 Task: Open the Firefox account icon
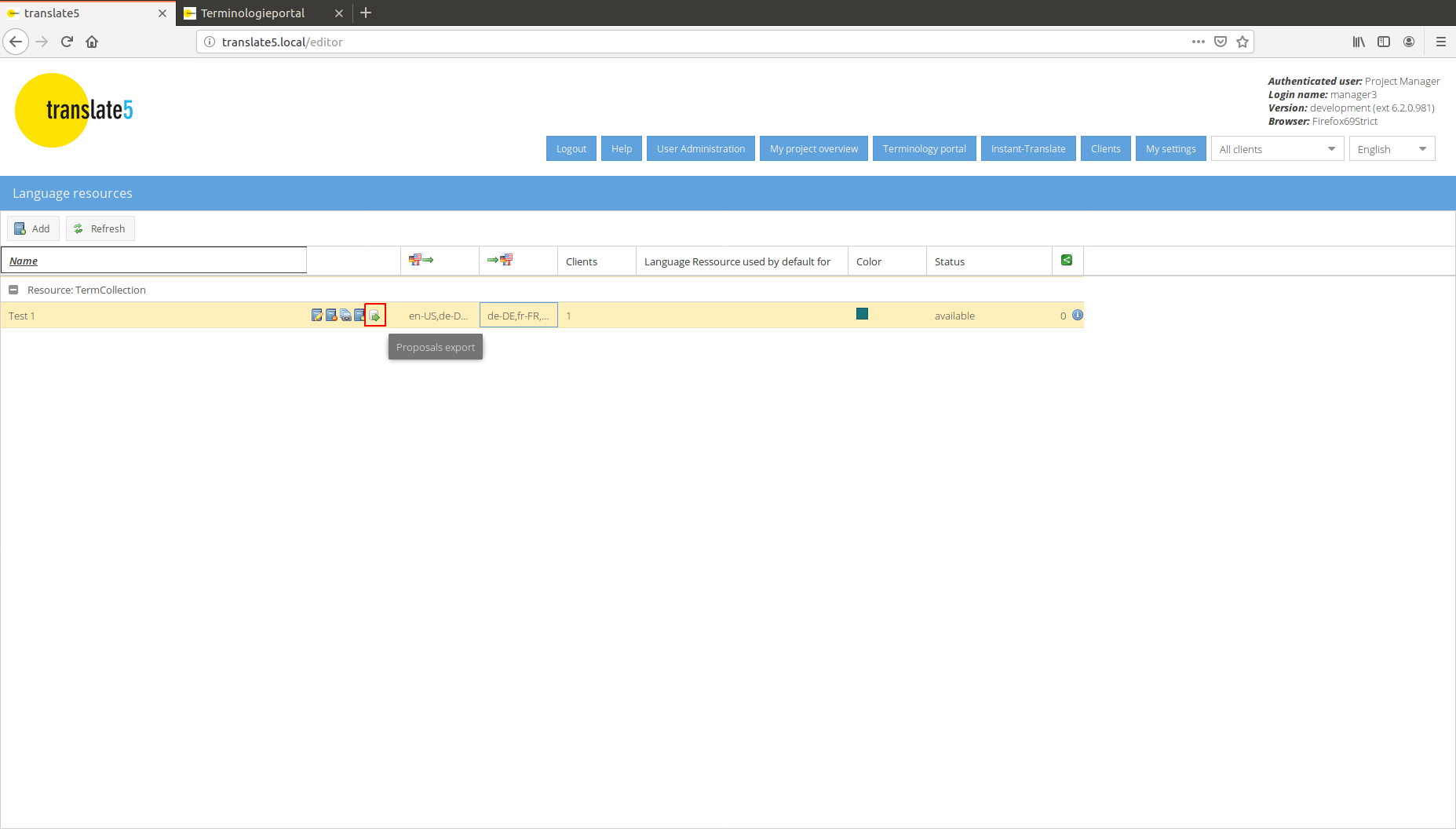click(1409, 42)
